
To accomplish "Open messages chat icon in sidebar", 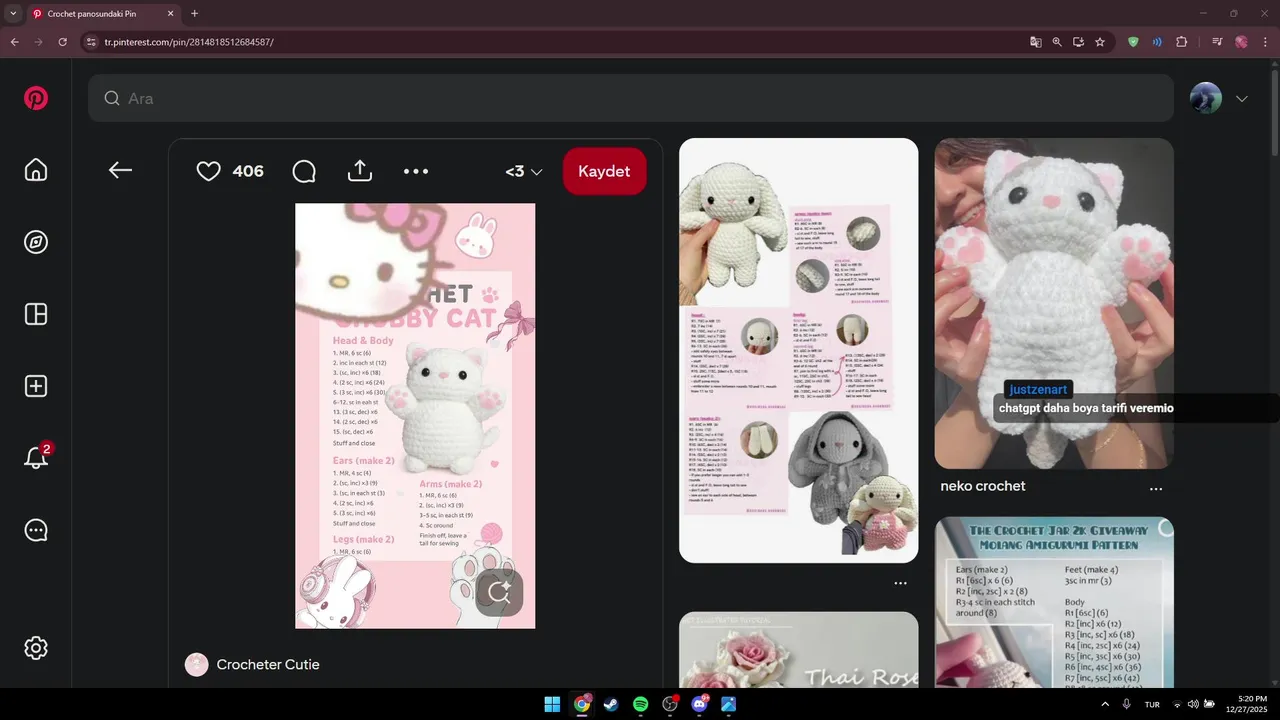I will (x=36, y=530).
